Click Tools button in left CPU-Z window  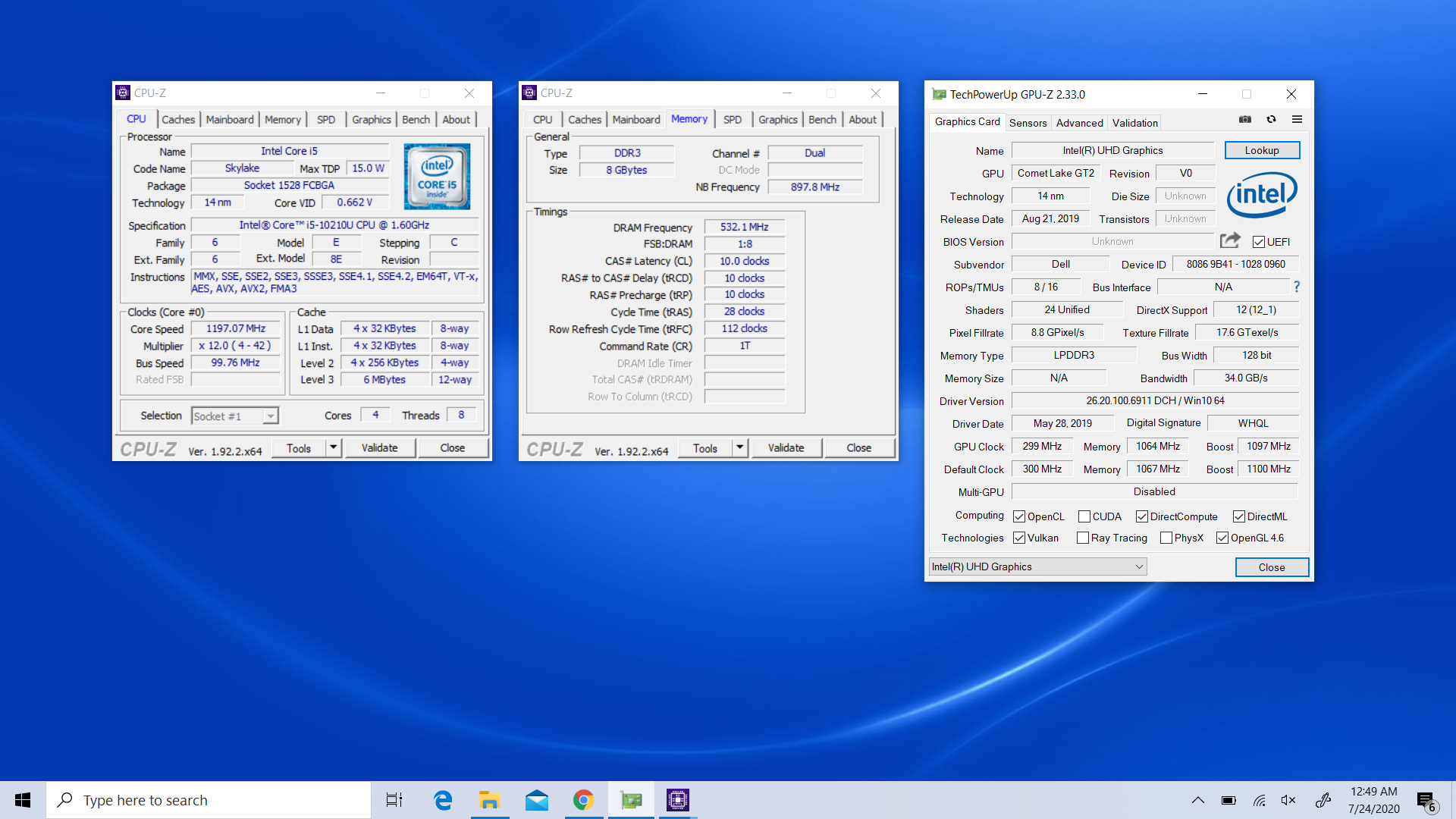299,448
